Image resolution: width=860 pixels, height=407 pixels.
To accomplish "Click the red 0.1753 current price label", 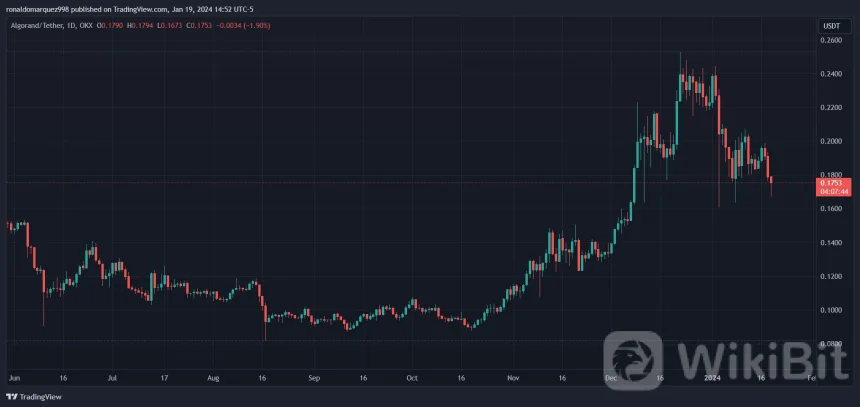I will pos(831,182).
